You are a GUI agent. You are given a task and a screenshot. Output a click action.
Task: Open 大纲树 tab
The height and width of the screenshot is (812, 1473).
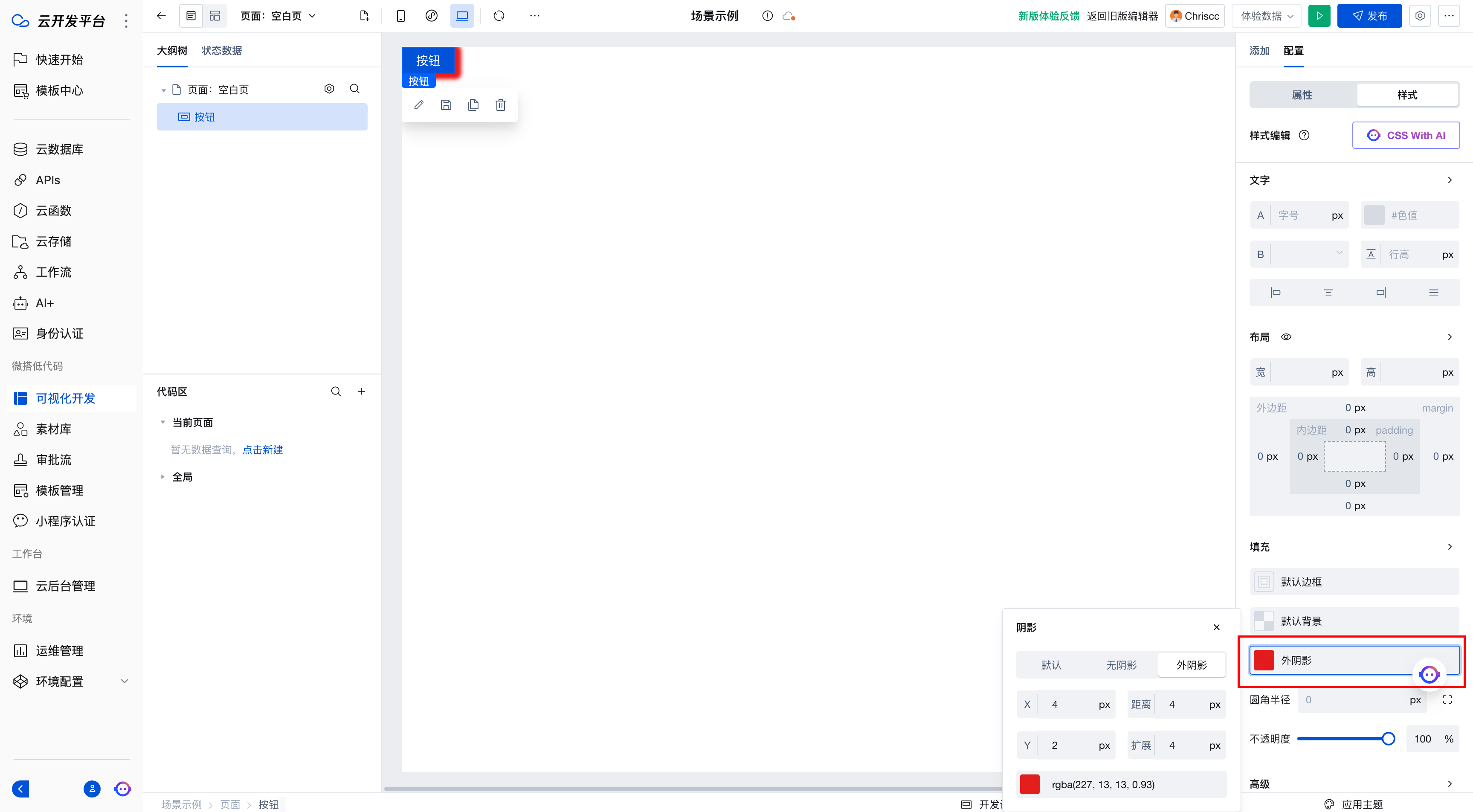point(172,51)
